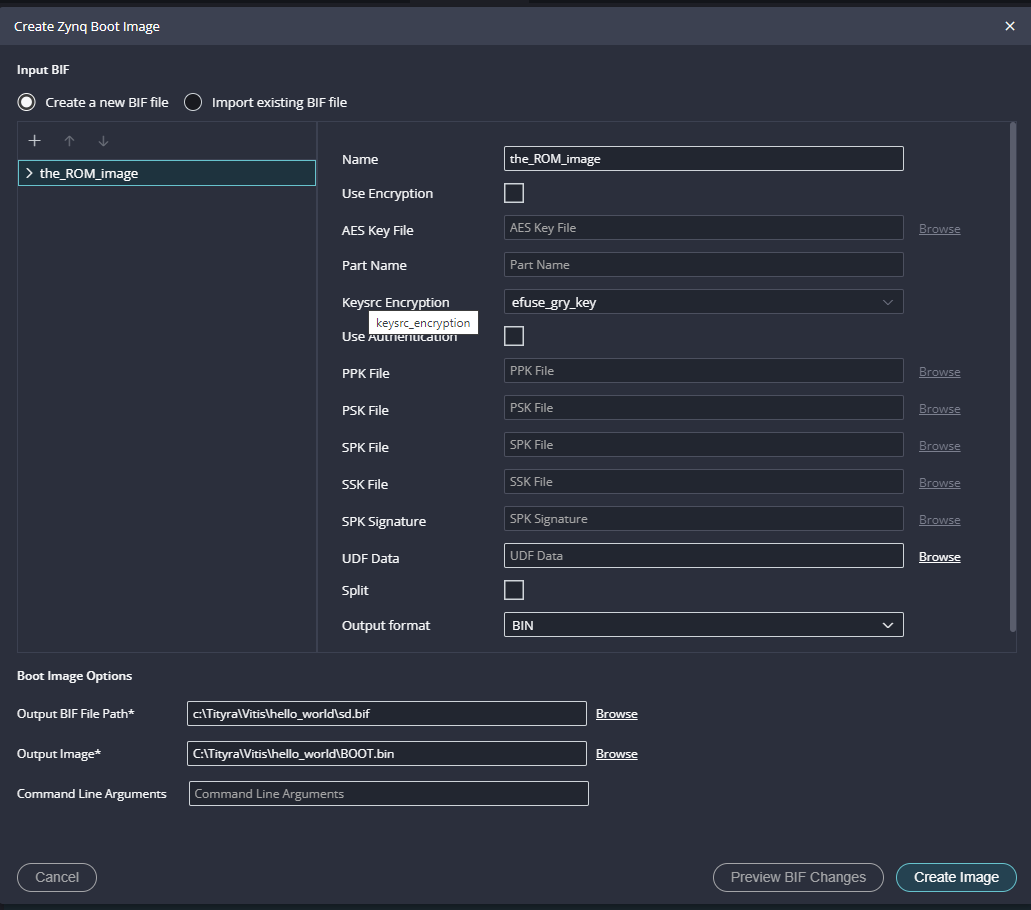Click the Command Line Arguments field
Screen dimensions: 1031x910
tap(388, 794)
